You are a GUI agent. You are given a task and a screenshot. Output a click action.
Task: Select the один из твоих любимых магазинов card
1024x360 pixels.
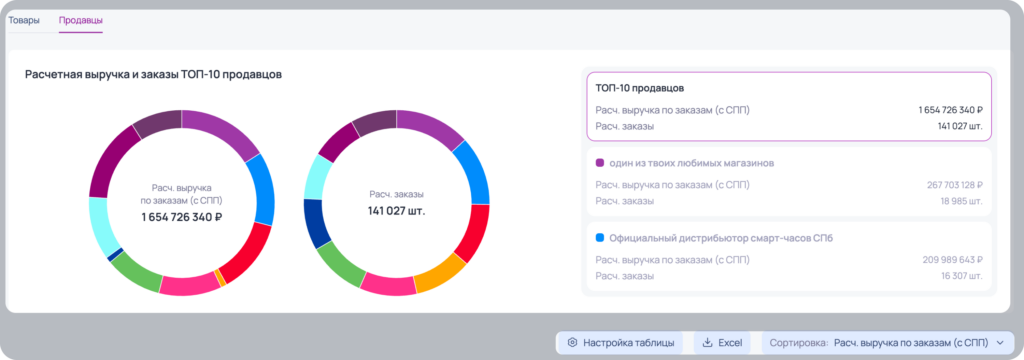tap(789, 182)
